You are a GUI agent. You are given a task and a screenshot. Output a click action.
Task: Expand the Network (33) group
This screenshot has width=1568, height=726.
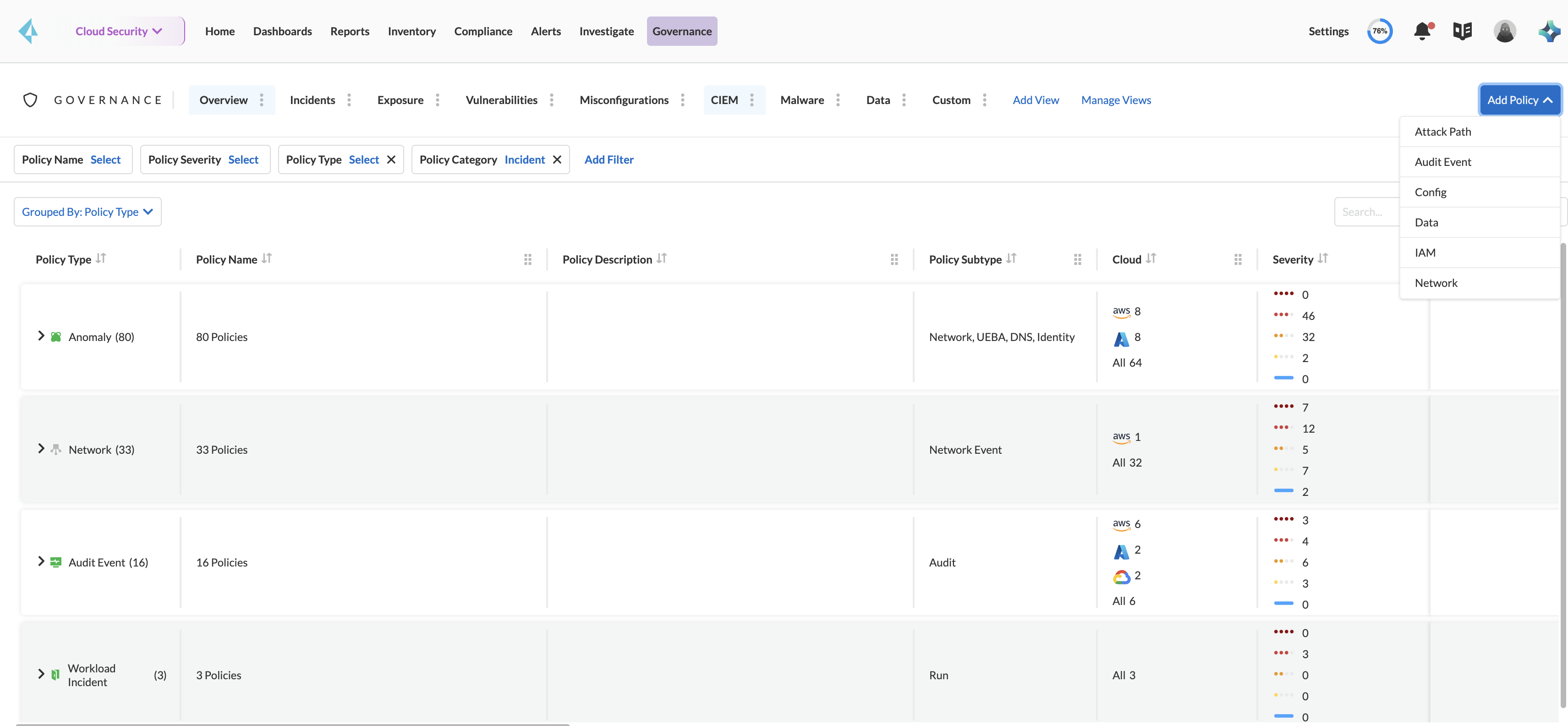coord(41,449)
